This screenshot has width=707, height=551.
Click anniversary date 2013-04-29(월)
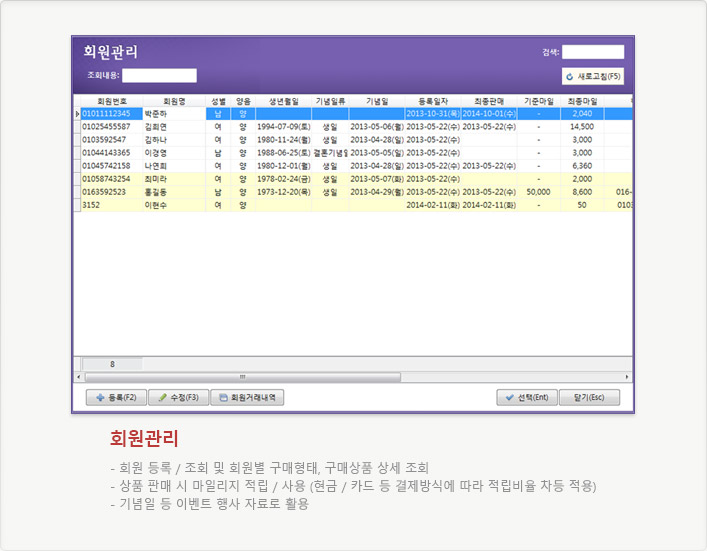377,192
